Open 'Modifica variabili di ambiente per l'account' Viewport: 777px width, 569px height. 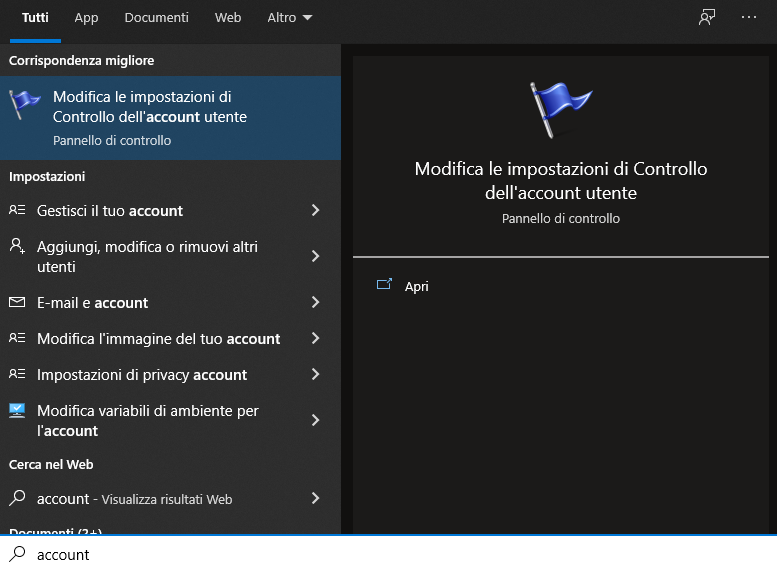pyautogui.click(x=170, y=421)
